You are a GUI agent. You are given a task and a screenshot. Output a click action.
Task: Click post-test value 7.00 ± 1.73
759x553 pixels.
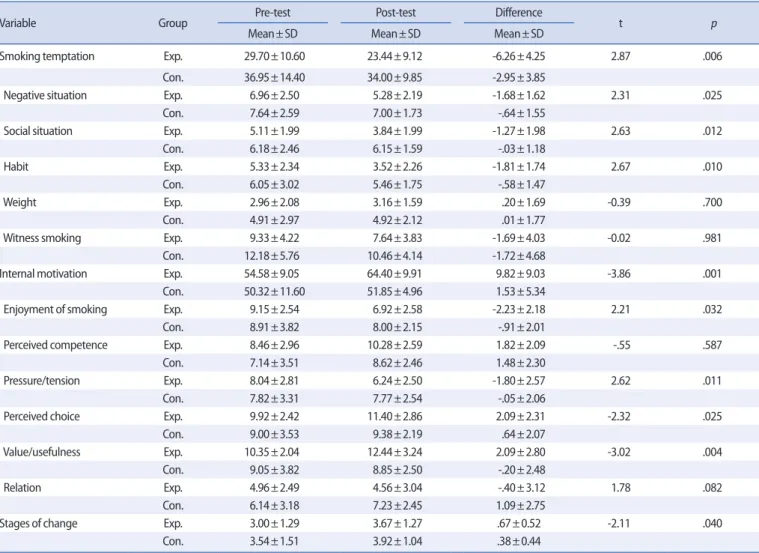[397, 113]
